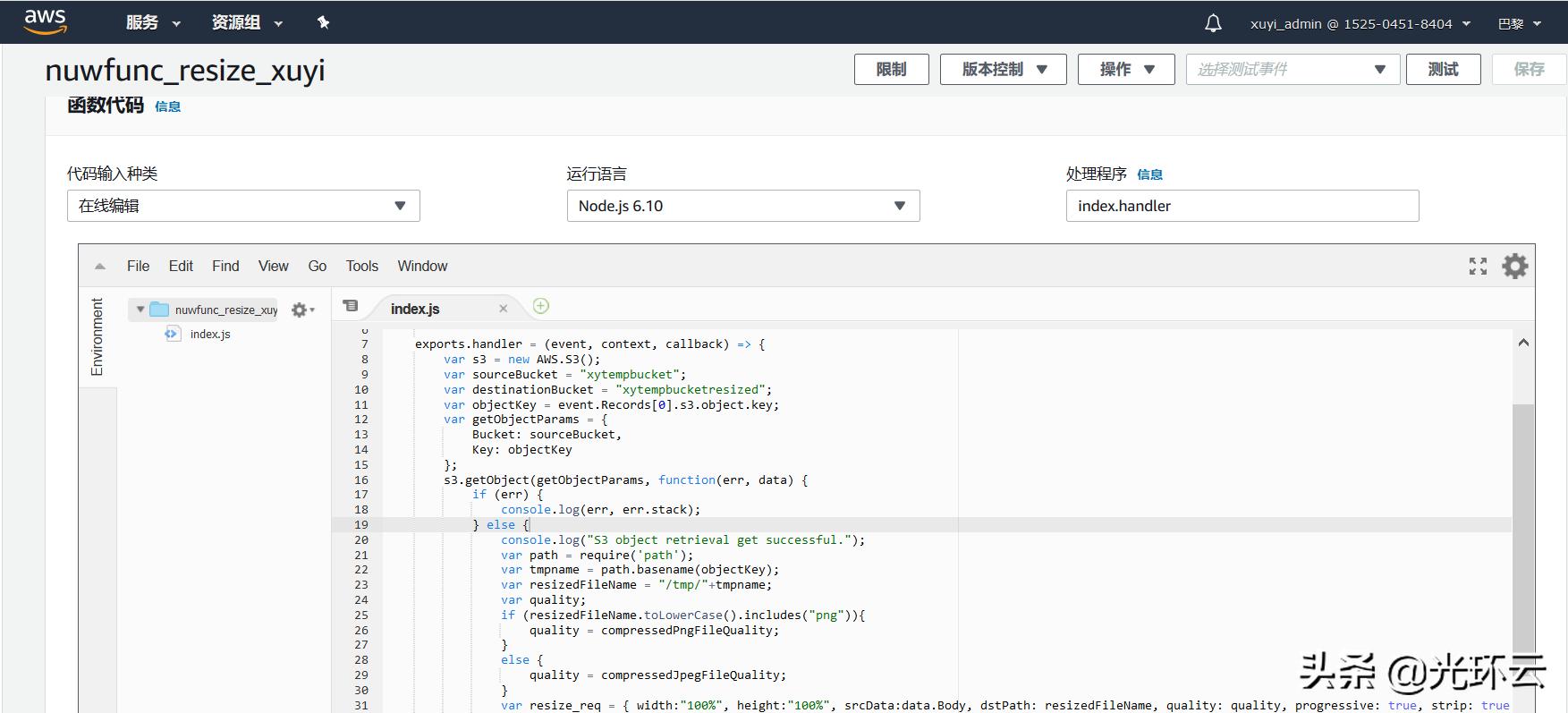Open the 代码输入种类 dropdown
This screenshot has width=1568, height=713.
(x=243, y=206)
